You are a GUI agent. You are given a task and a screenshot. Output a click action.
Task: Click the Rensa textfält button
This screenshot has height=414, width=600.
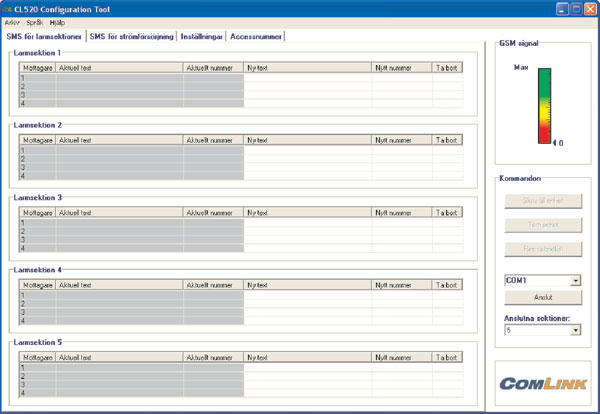(543, 247)
